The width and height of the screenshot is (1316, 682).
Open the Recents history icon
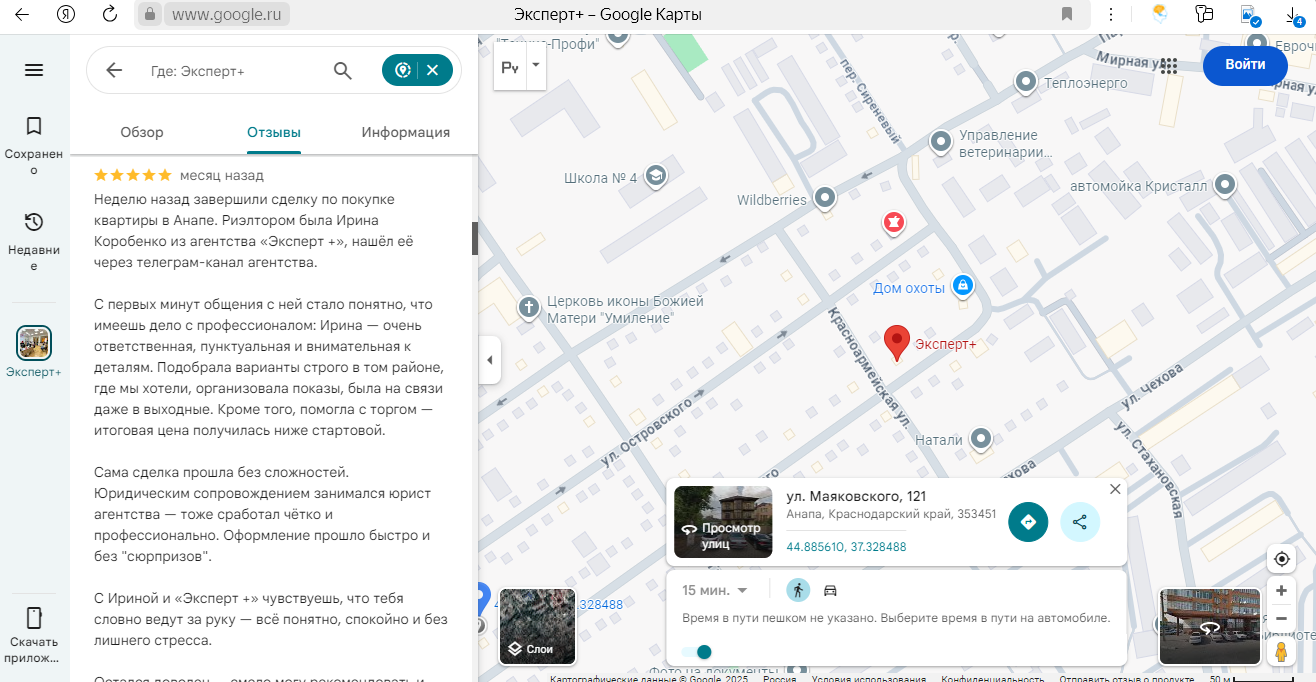click(x=34, y=222)
